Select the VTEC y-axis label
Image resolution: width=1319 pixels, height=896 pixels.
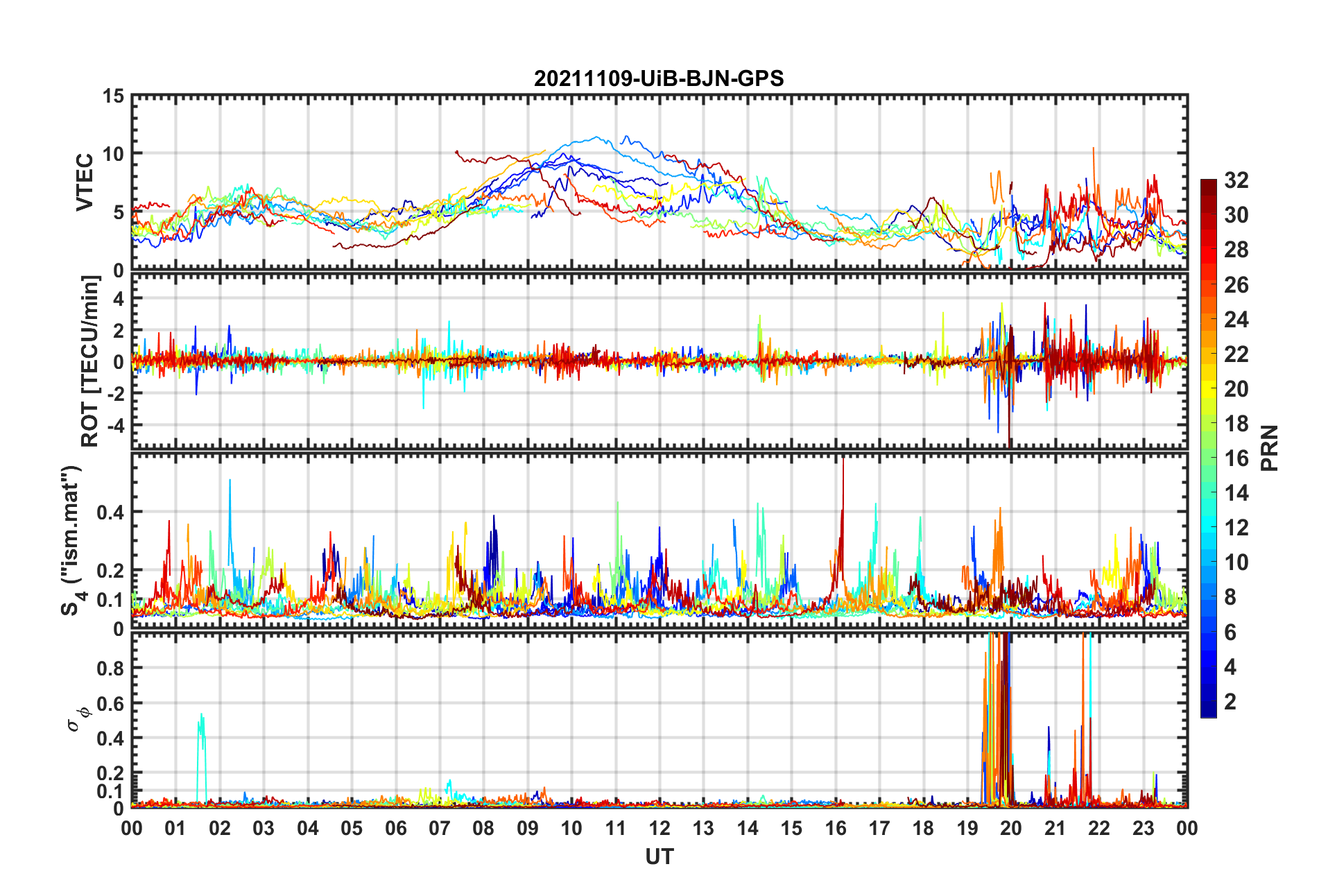(85, 182)
